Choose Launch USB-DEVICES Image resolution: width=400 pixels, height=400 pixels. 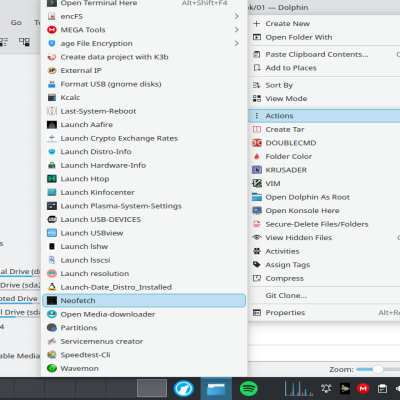[144, 219]
